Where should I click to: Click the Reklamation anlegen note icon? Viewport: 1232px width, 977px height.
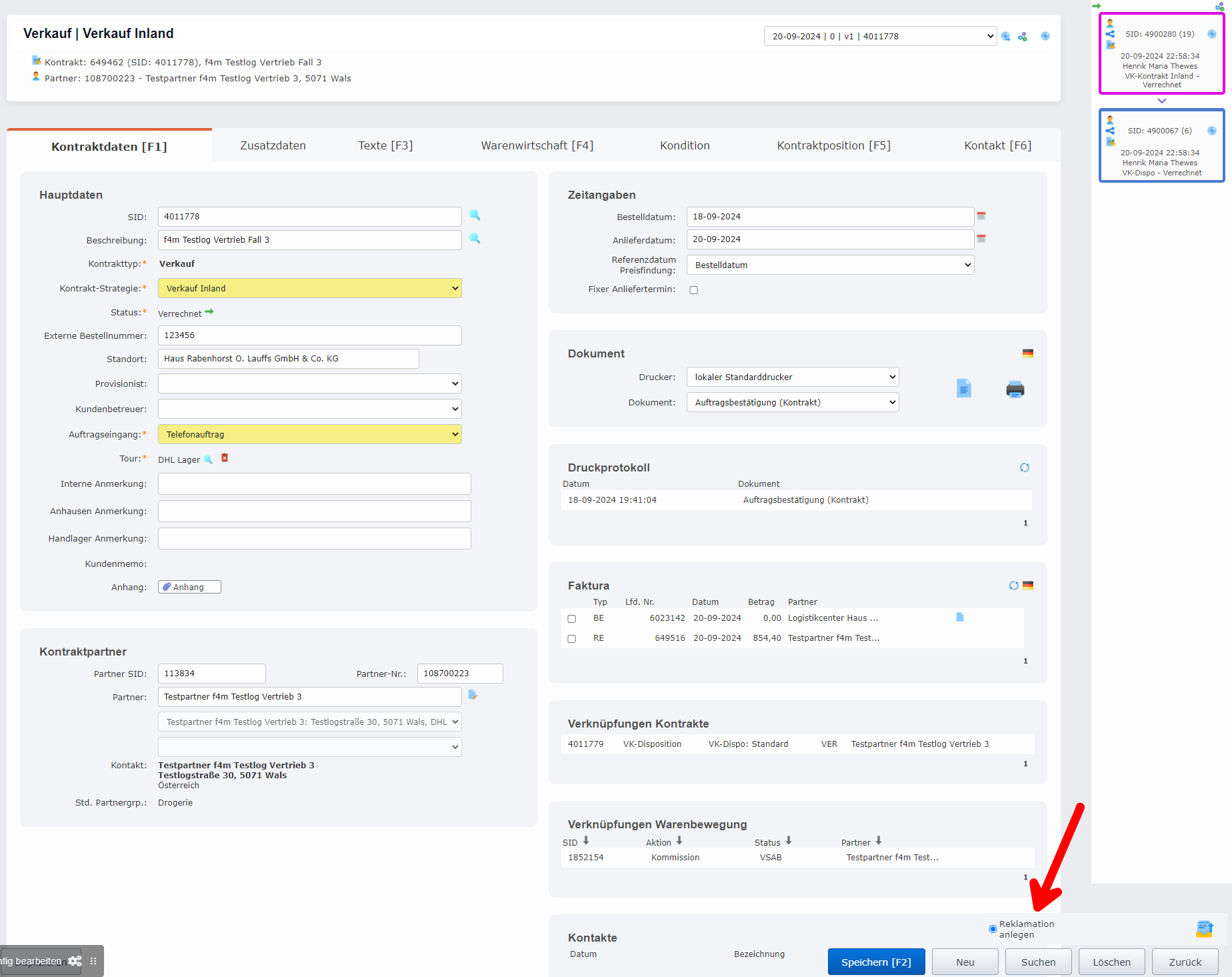(x=1204, y=928)
